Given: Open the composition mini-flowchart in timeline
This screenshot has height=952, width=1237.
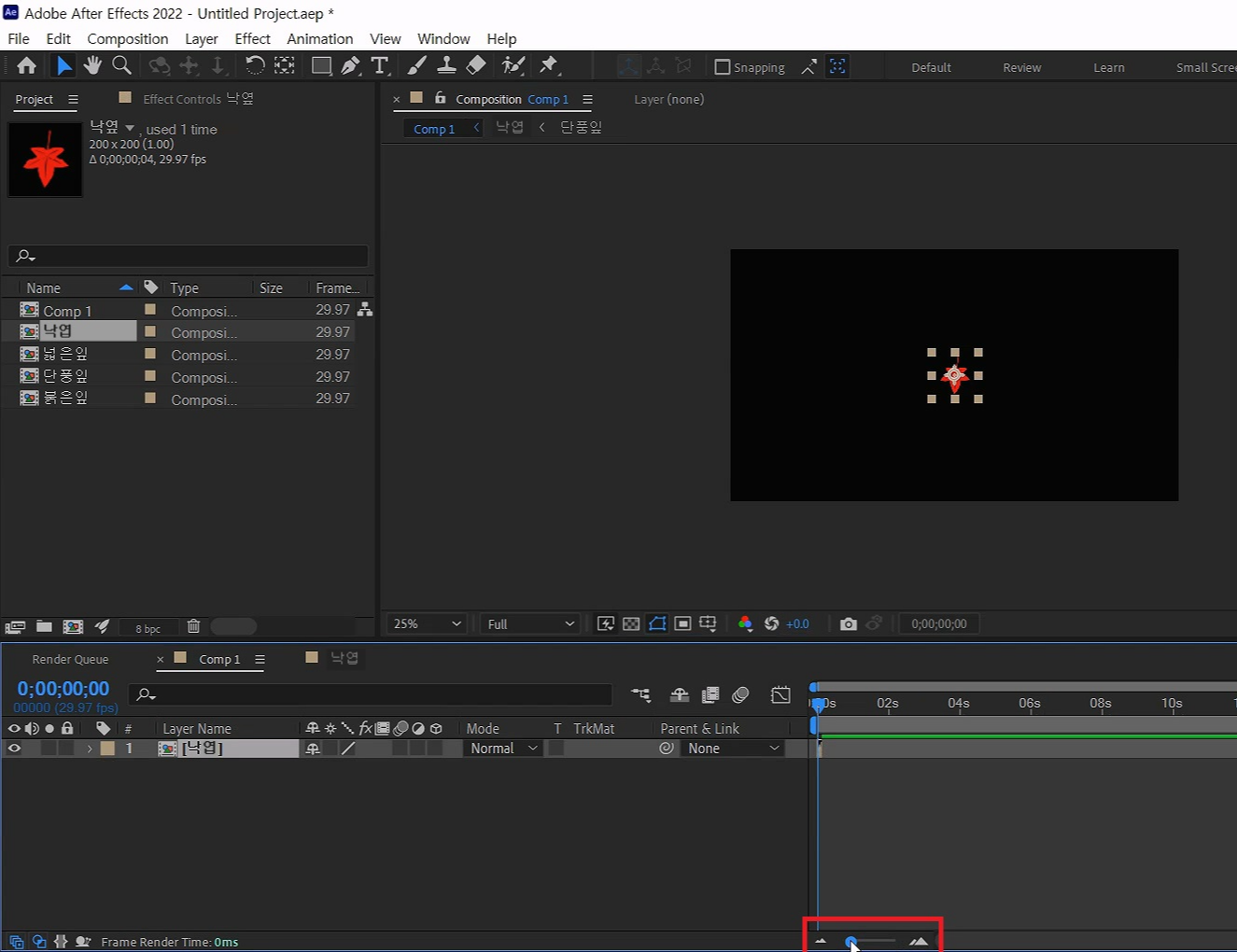Looking at the screenshot, I should (640, 694).
